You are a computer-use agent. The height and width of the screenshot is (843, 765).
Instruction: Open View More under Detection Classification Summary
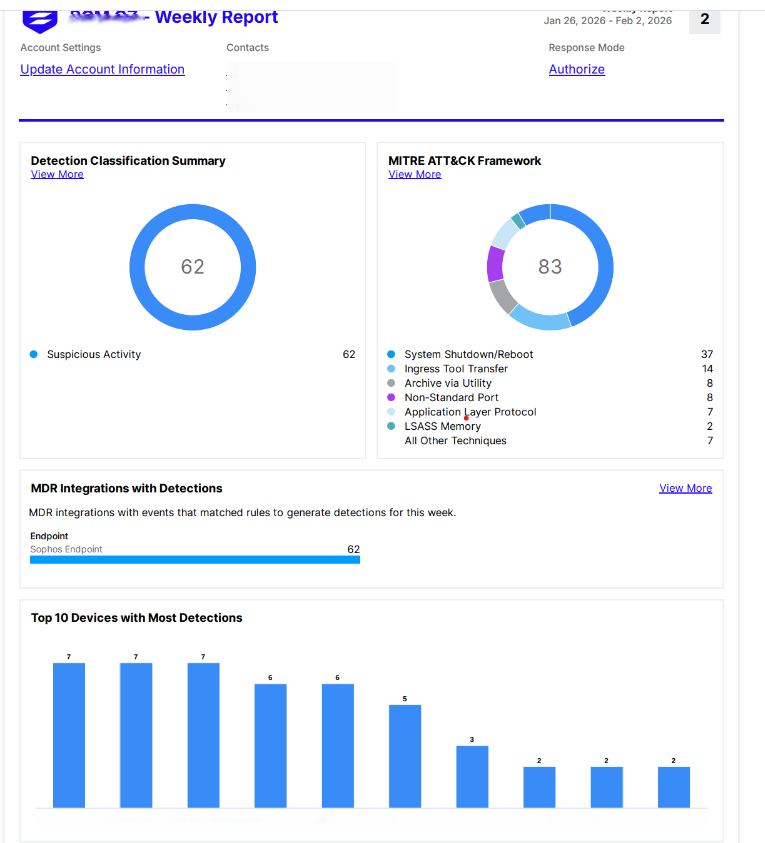click(x=57, y=174)
